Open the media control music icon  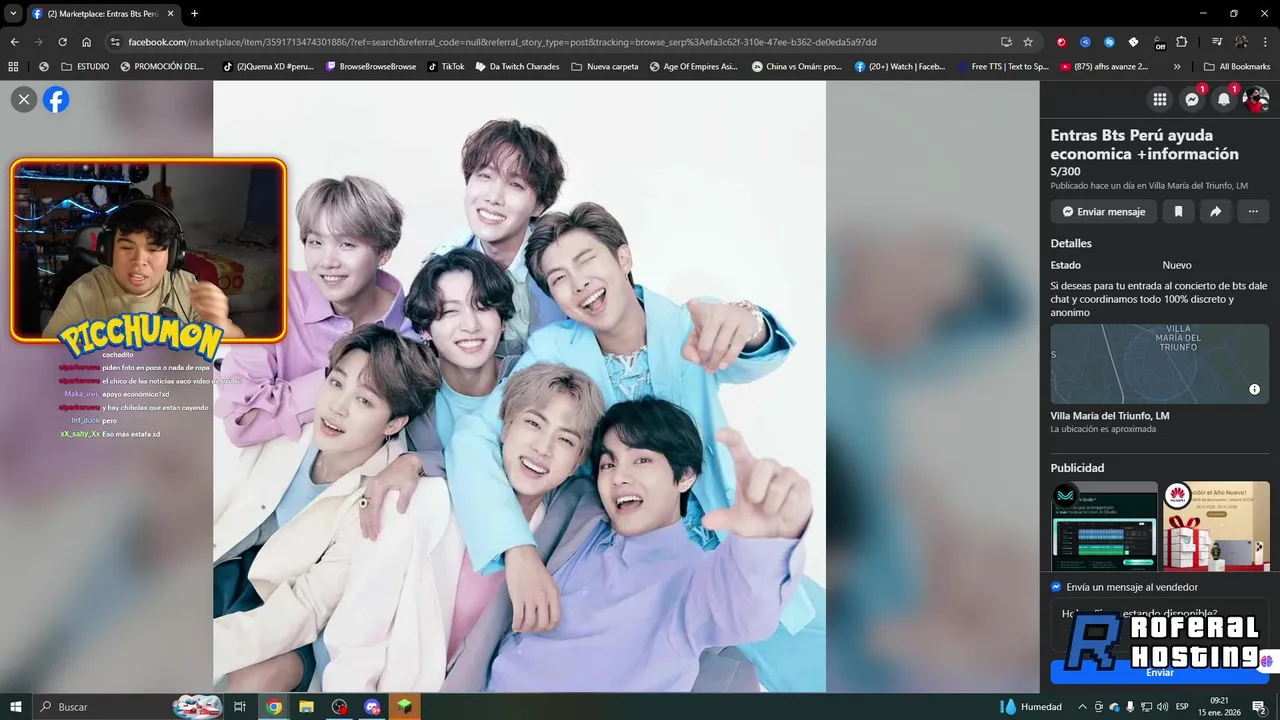(1217, 42)
